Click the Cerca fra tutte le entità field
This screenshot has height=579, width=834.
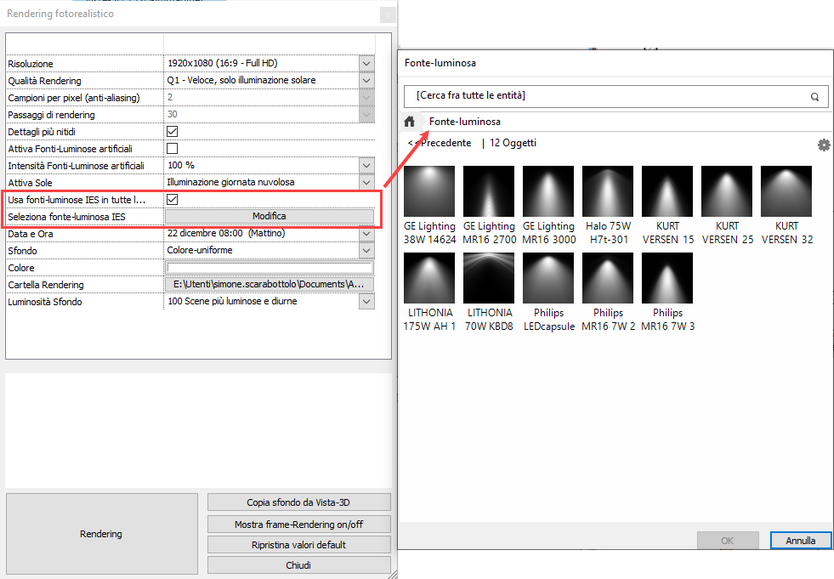pyautogui.click(x=616, y=96)
